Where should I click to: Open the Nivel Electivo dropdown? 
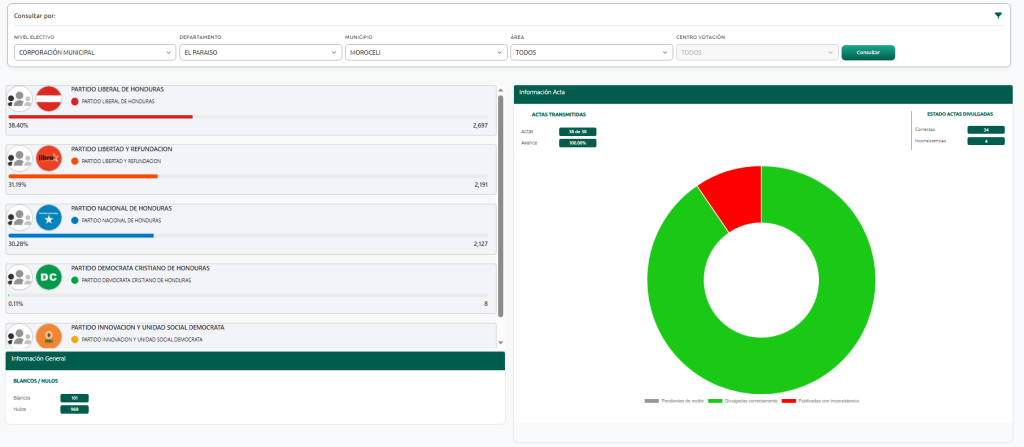[x=94, y=52]
